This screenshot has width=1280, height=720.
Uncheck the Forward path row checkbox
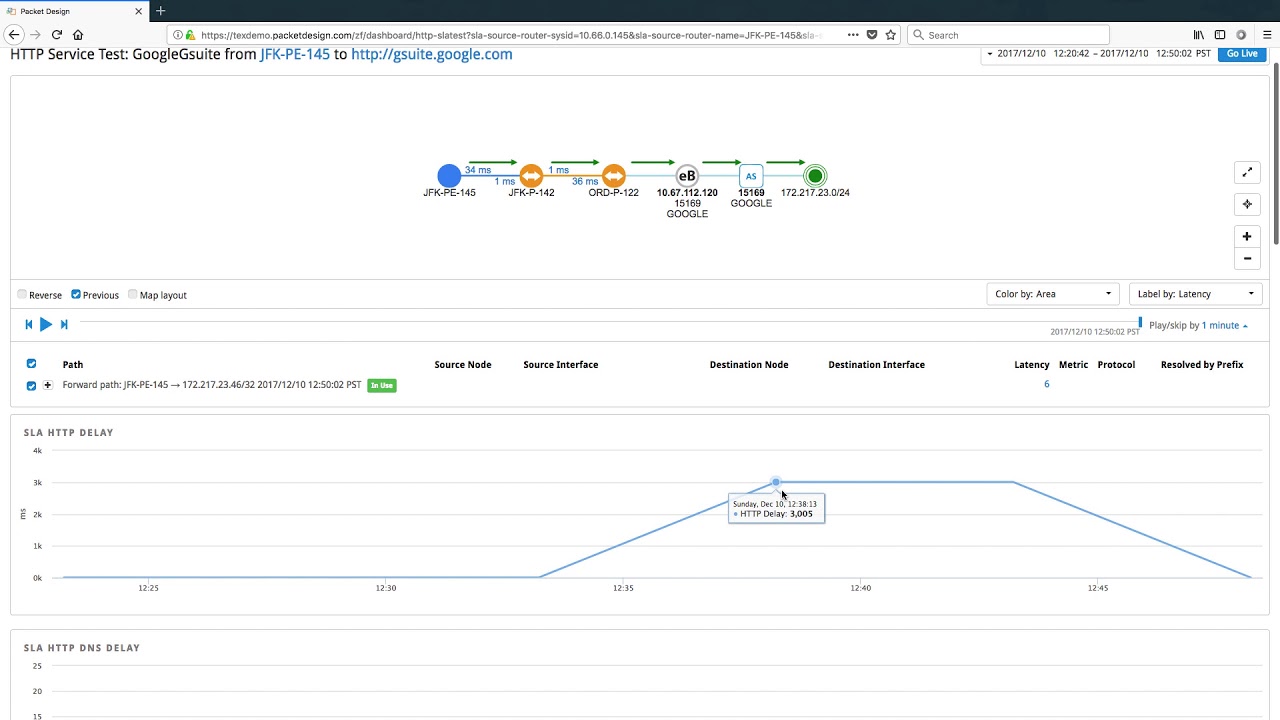pos(31,385)
